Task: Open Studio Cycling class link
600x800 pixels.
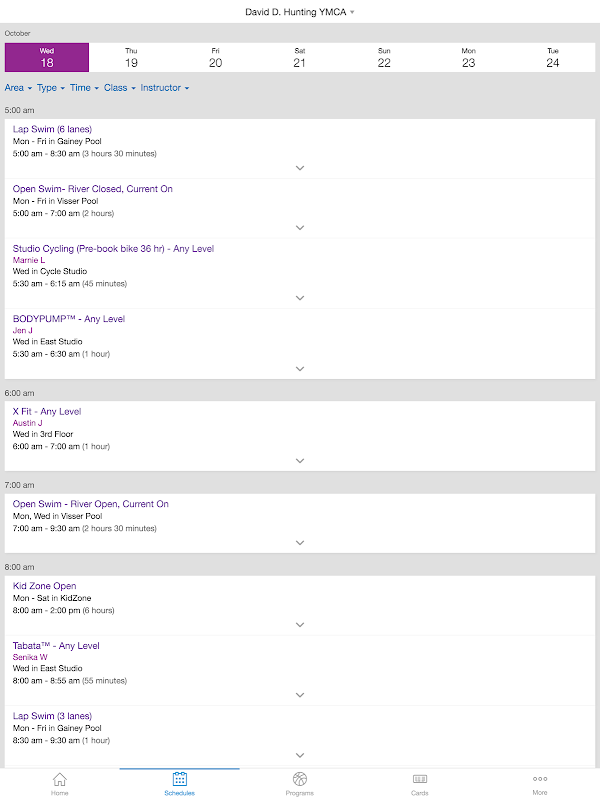Action: coord(113,249)
